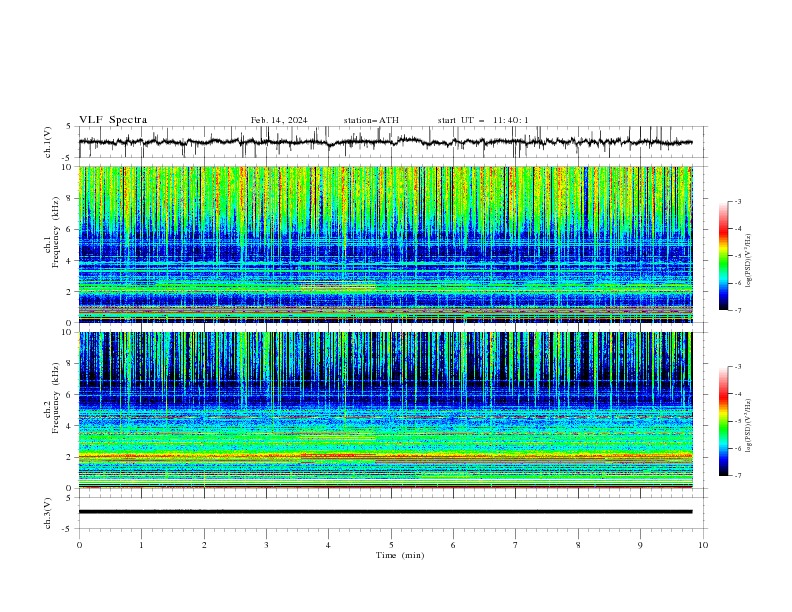Screen dimensions: 792x612
Task: Click the '4' kHz tick on ch.2 axis
Action: tap(70, 426)
